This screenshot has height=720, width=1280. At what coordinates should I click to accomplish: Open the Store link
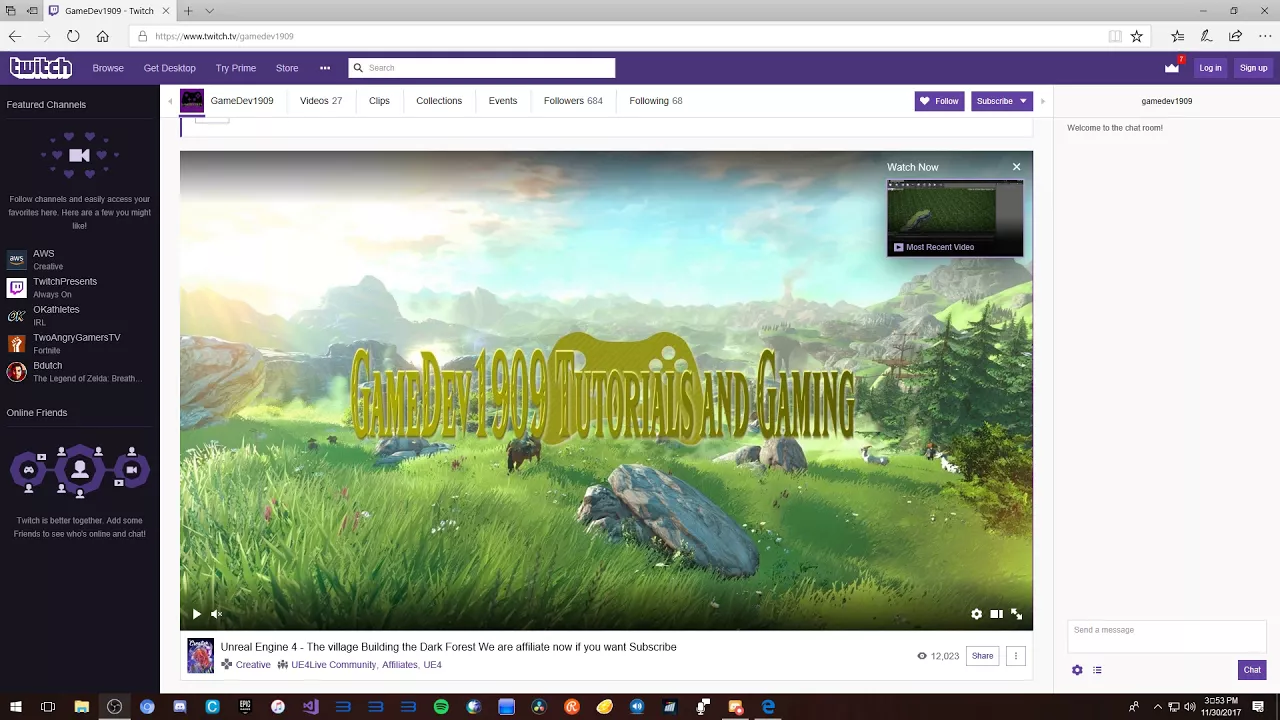(x=287, y=68)
